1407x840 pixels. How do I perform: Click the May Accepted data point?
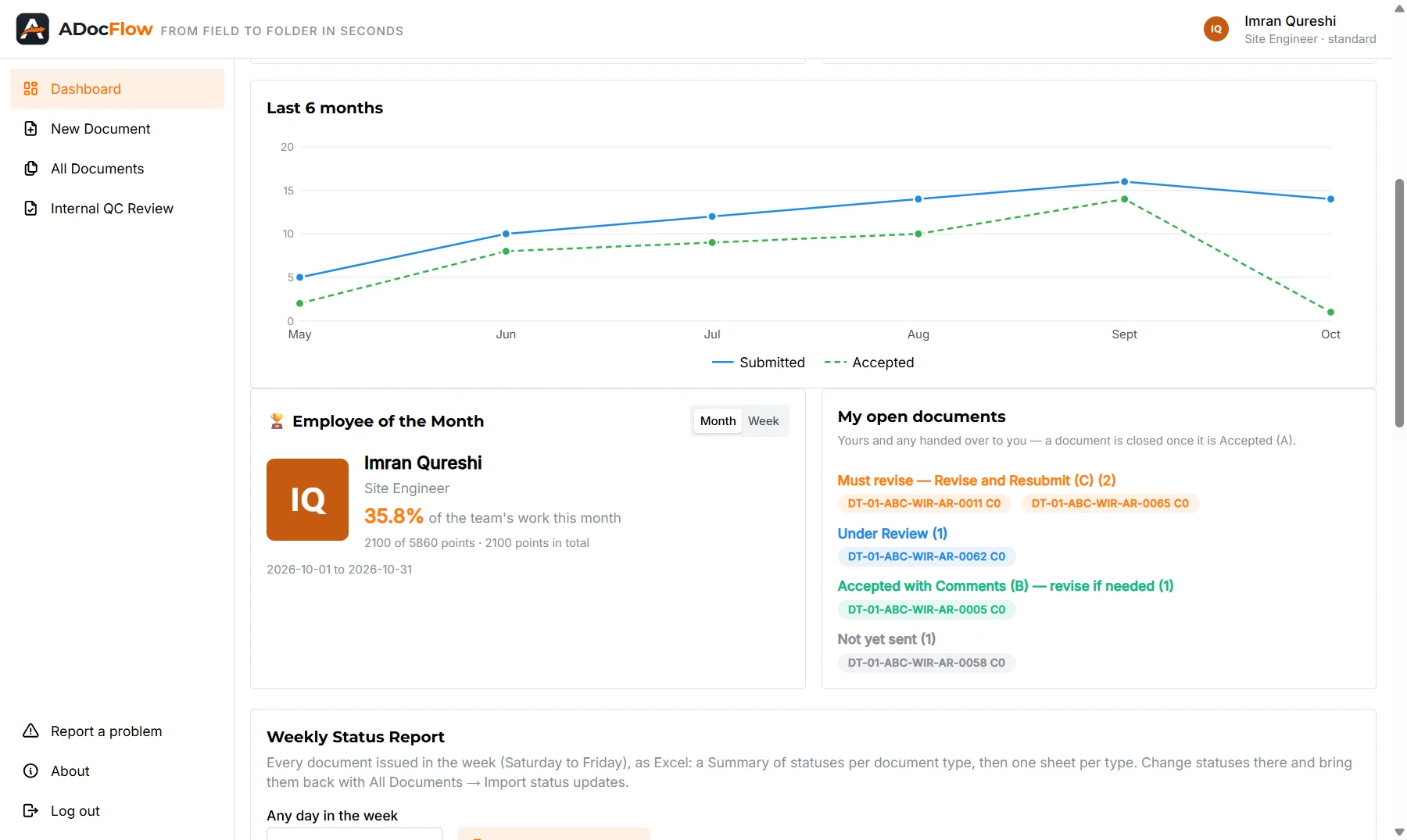pyautogui.click(x=299, y=303)
